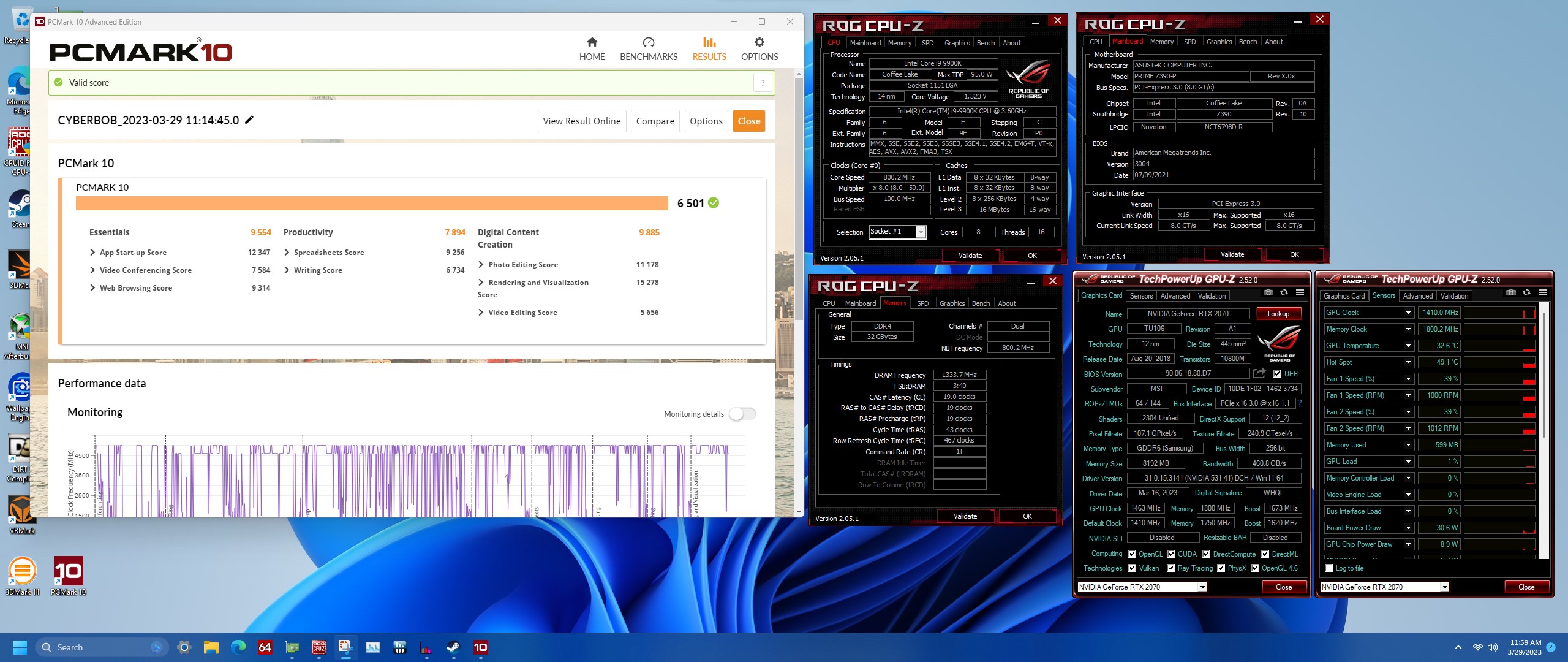This screenshot has height=662, width=1568.
Task: Click Bus Interface question mark in GPU-Z
Action: coord(1300,403)
